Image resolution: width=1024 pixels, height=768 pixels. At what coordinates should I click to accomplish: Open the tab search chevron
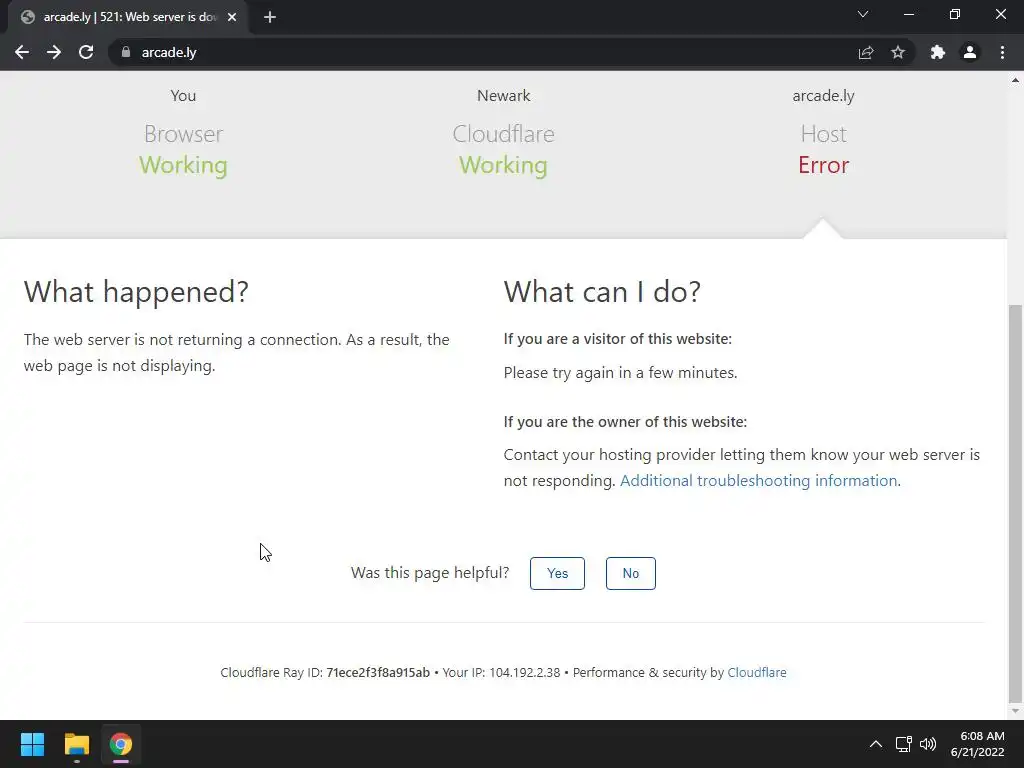tap(863, 14)
